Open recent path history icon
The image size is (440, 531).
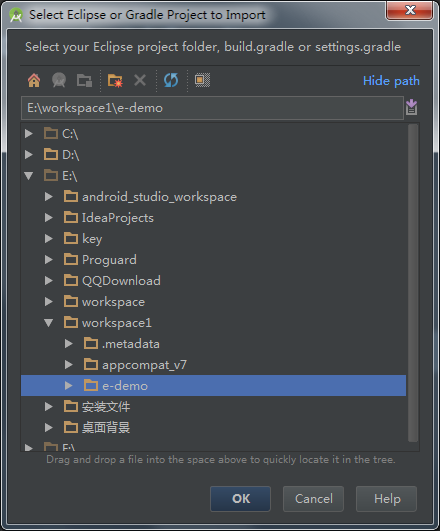click(412, 107)
